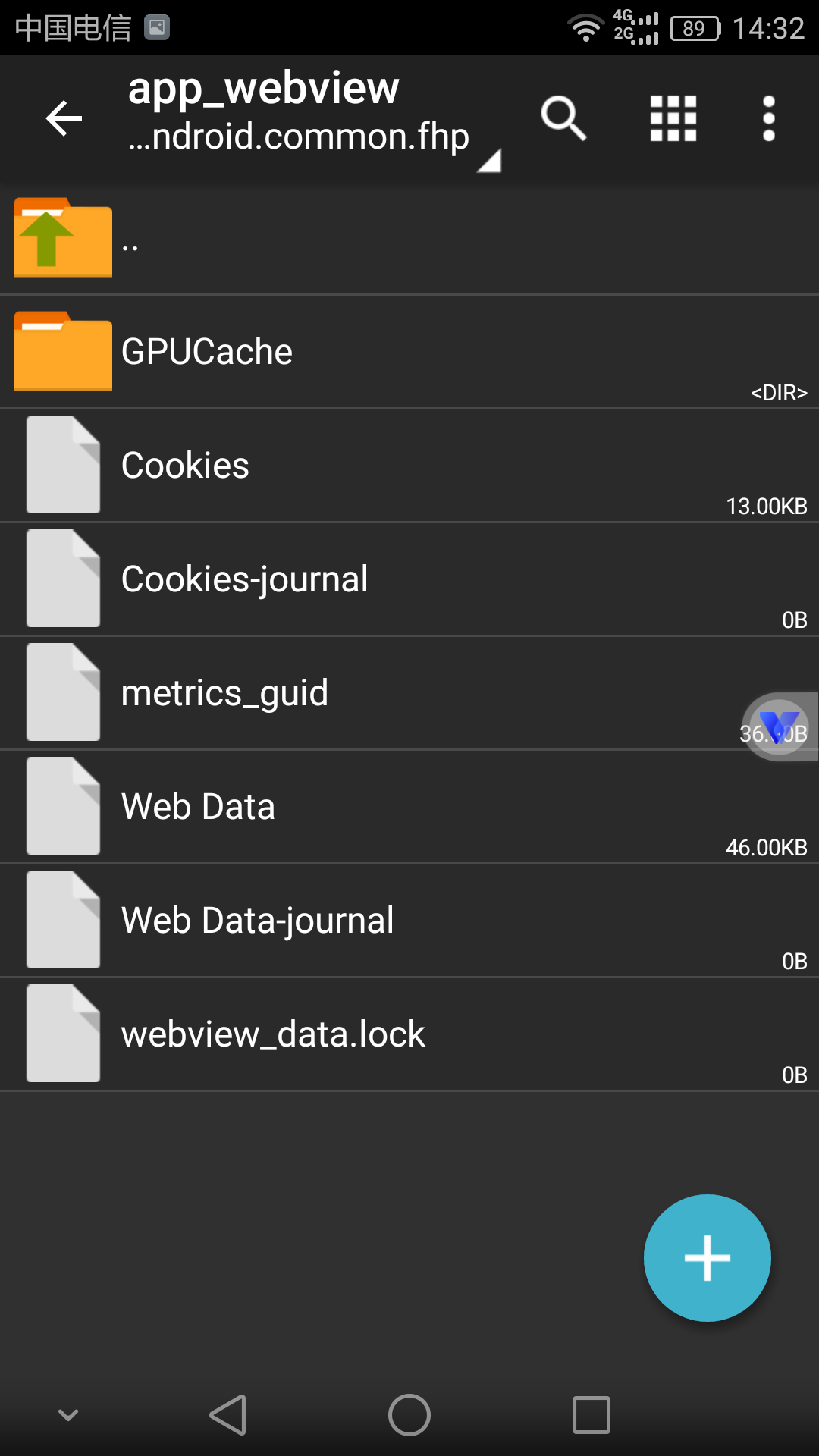Collapse the navigation bar with down chevron

coord(68,1415)
